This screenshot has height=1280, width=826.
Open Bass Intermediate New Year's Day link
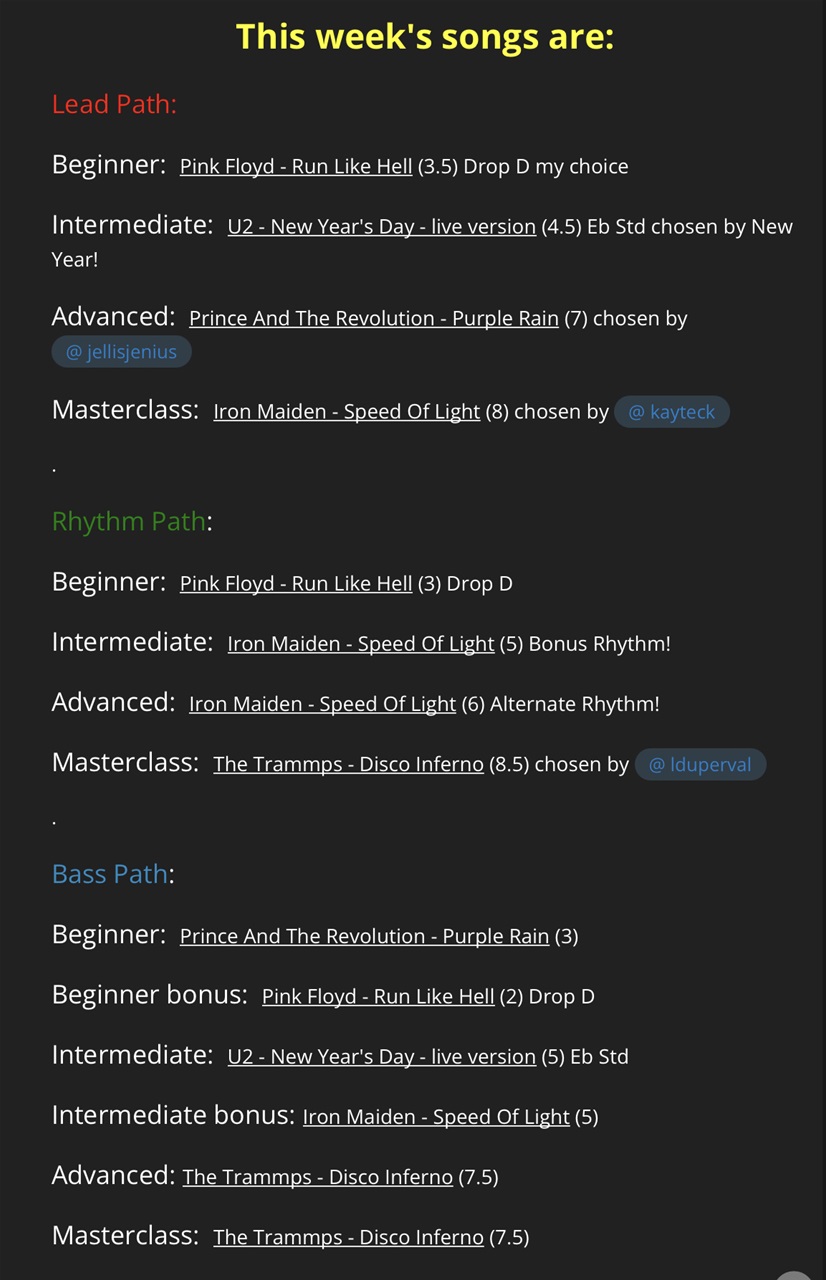(x=382, y=1056)
